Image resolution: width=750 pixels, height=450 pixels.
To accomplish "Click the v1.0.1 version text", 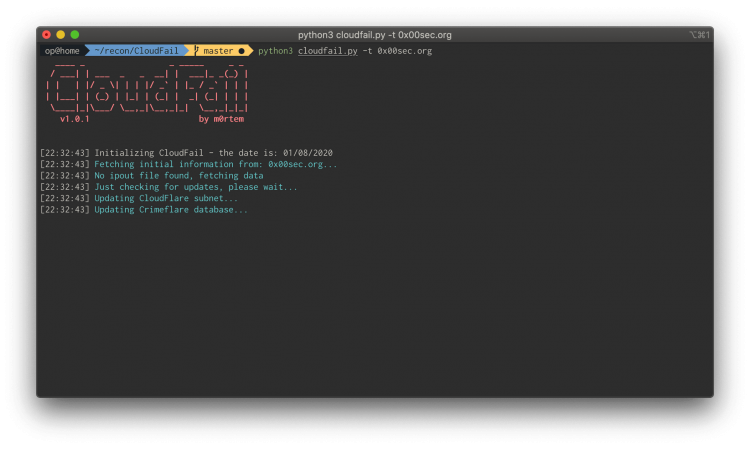I will (75, 119).
